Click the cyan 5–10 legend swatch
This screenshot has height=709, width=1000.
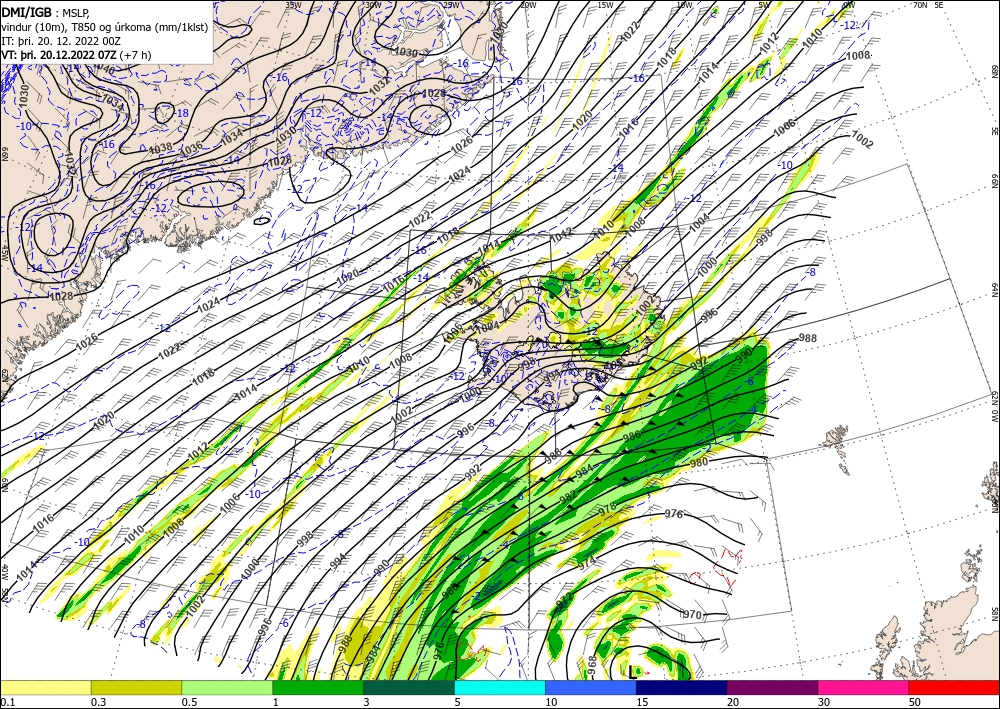coord(500,687)
